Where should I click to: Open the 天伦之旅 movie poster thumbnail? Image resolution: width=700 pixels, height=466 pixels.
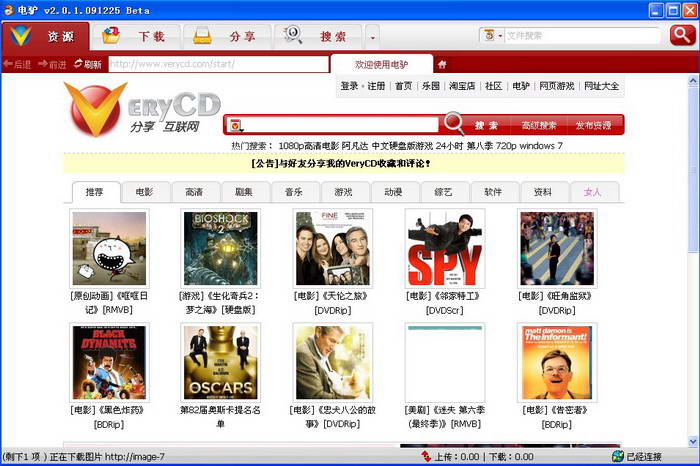click(x=333, y=248)
